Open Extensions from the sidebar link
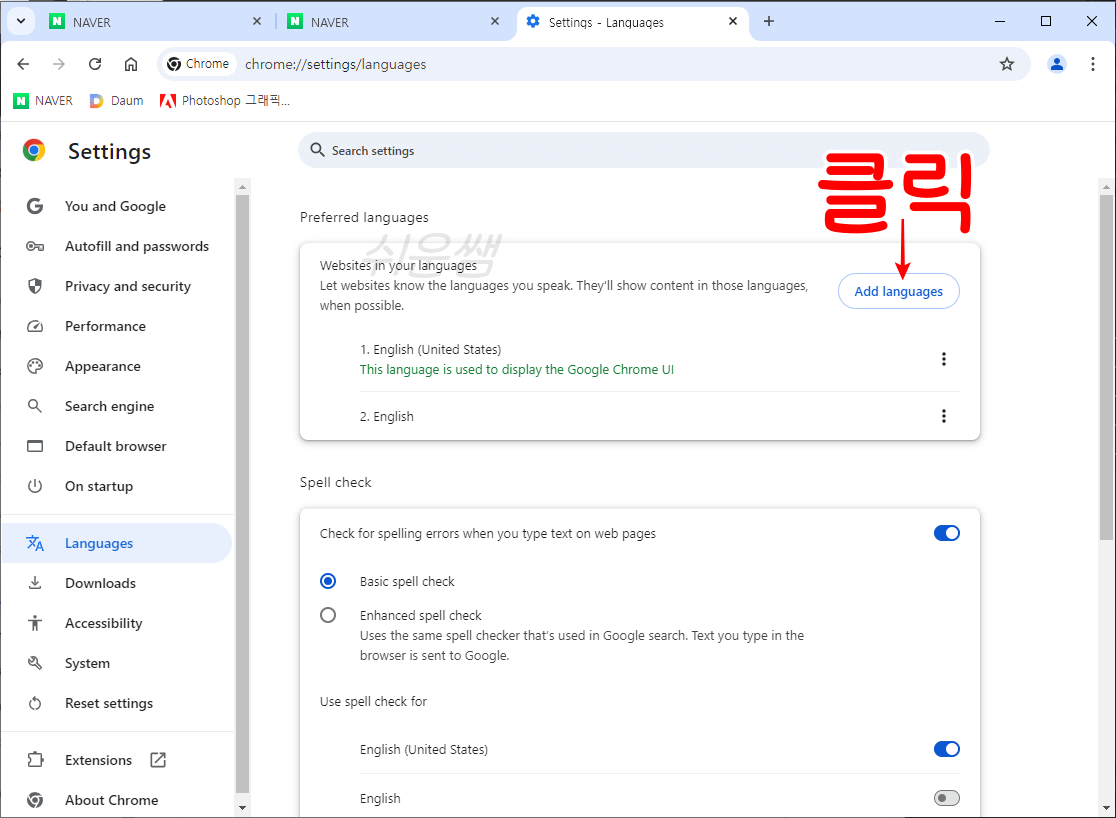The width and height of the screenshot is (1116, 818). tap(98, 760)
